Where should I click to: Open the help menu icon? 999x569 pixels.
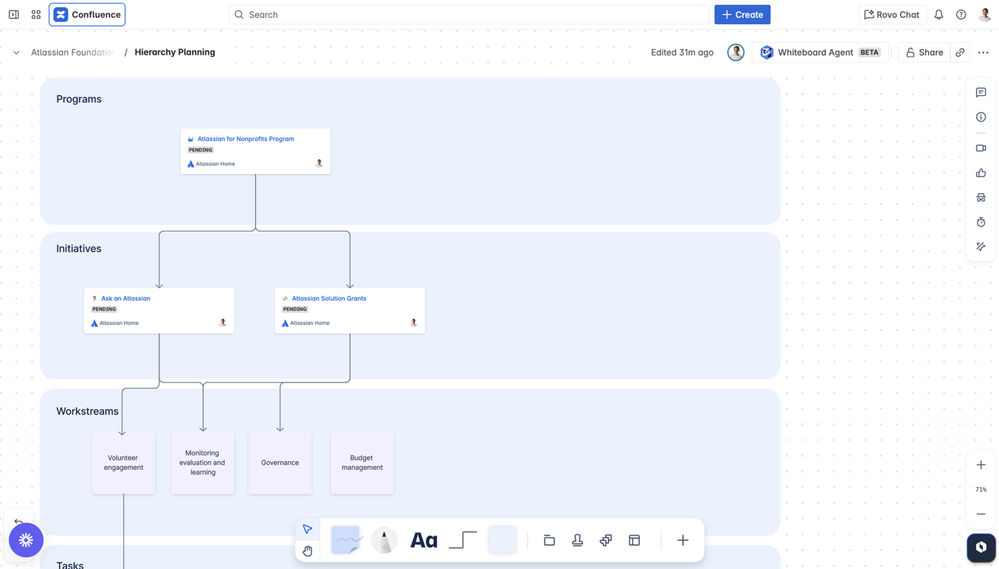pos(961,15)
